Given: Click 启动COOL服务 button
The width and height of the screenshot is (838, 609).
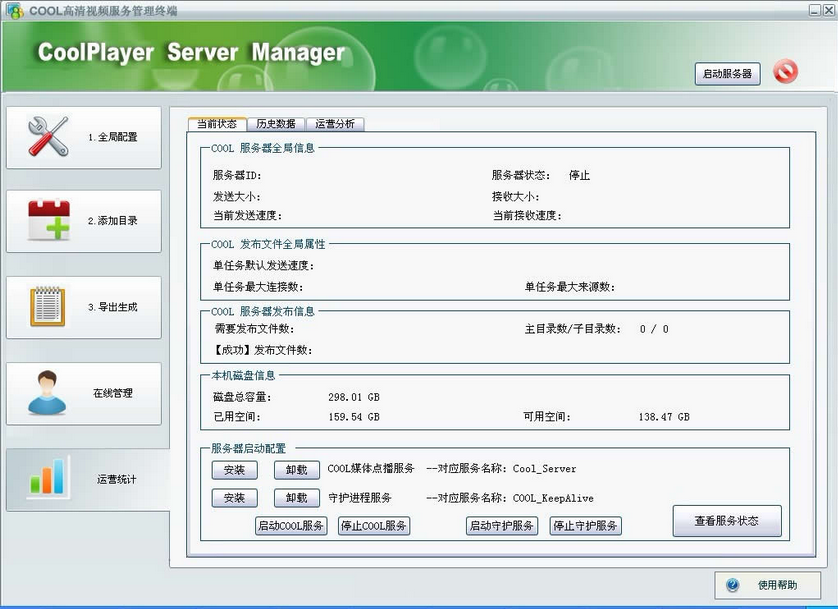Looking at the screenshot, I should (x=291, y=526).
